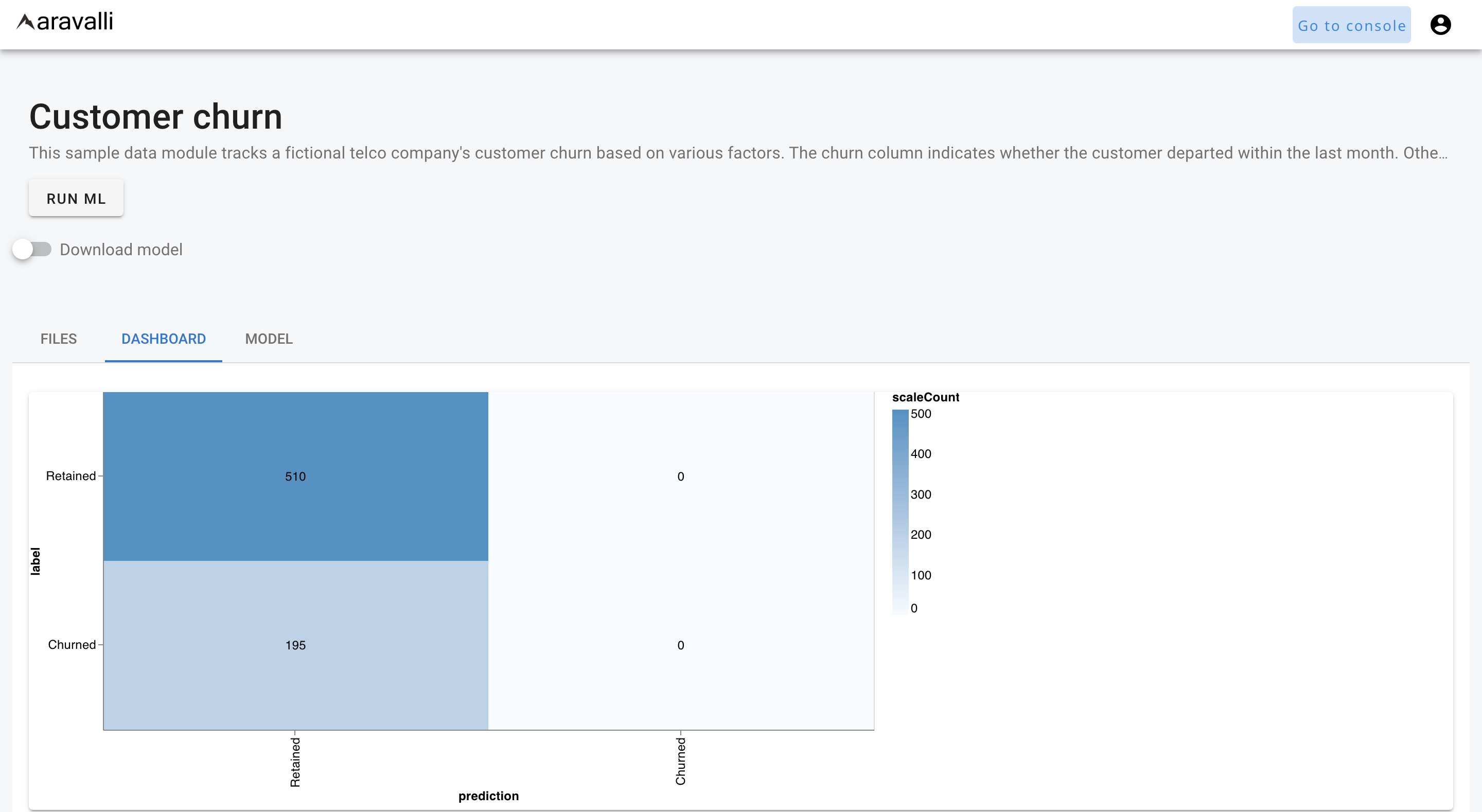Click the prediction axis title
This screenshot has width=1482, height=812.
pos(488,796)
